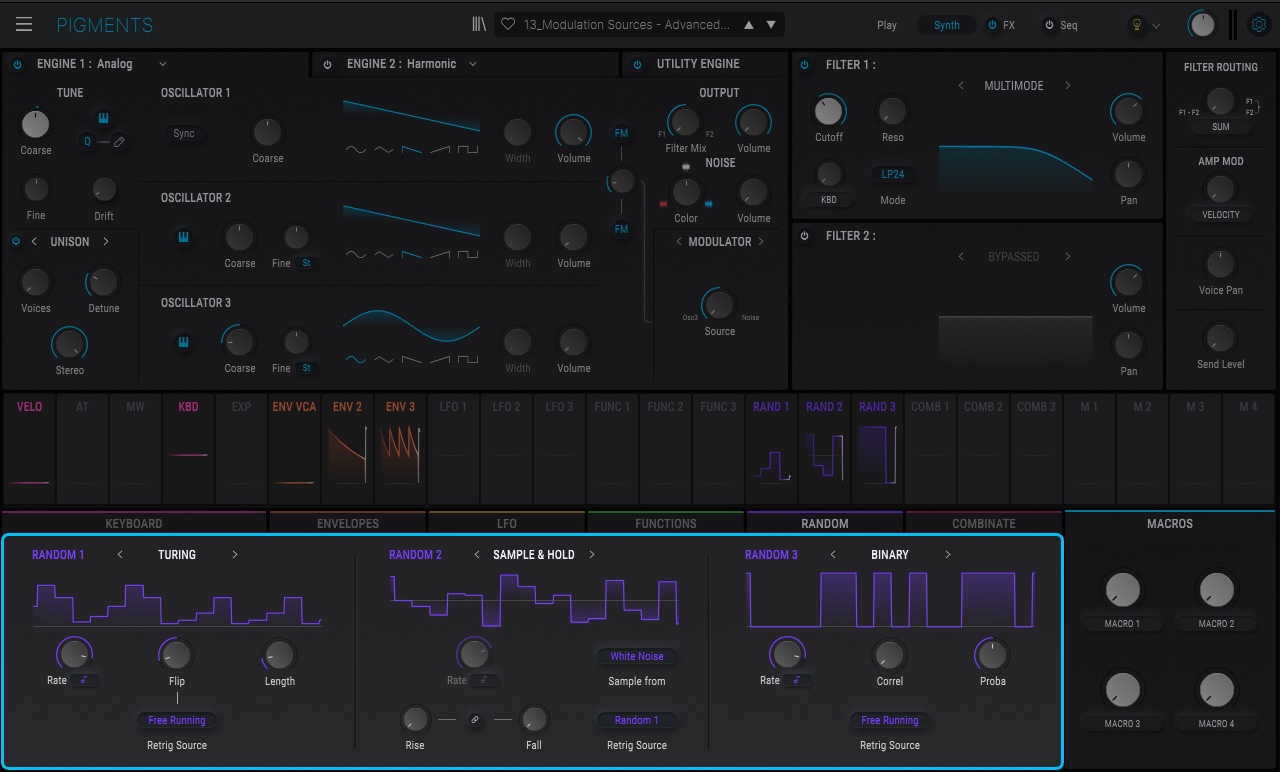This screenshot has height=772, width=1280.
Task: Click the Oscillator 1 Sync button
Action: coord(184,133)
